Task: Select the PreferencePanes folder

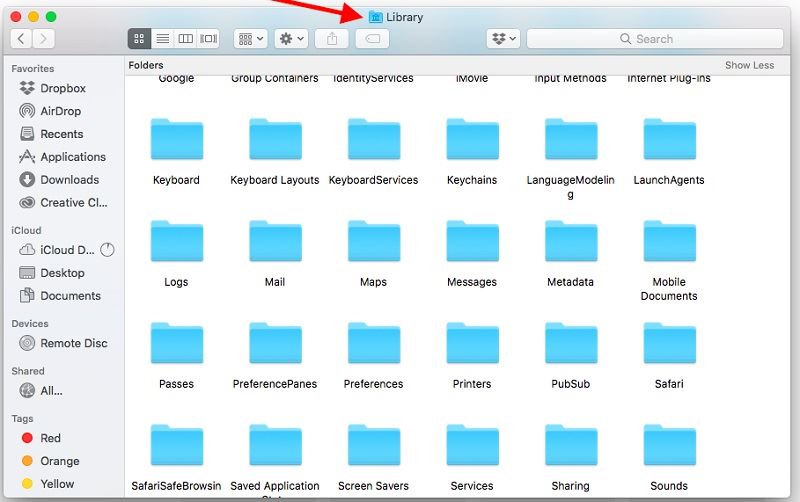Action: (275, 343)
